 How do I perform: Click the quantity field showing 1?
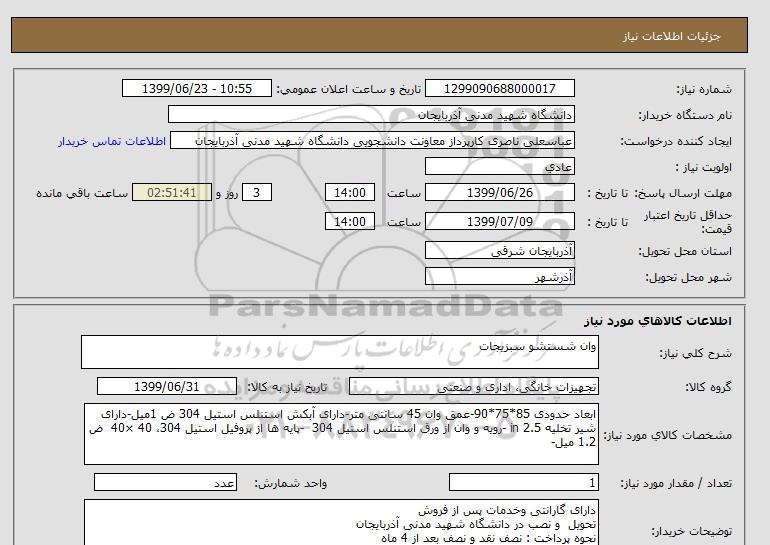(524, 483)
